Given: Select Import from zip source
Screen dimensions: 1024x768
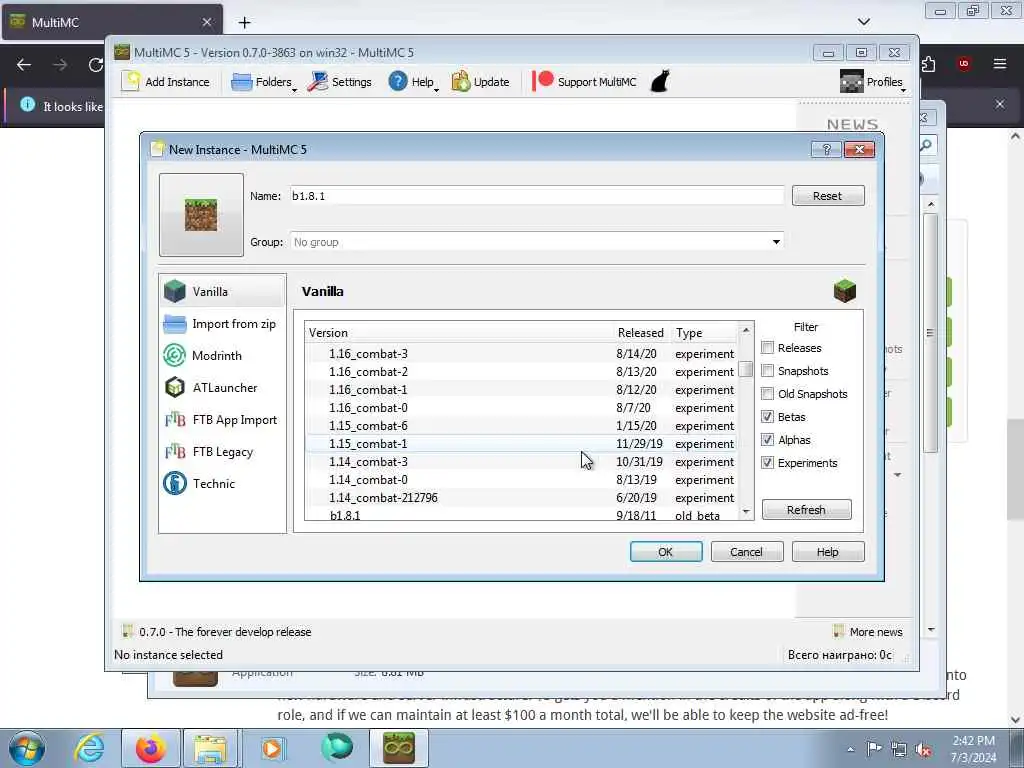Looking at the screenshot, I should click(222, 323).
